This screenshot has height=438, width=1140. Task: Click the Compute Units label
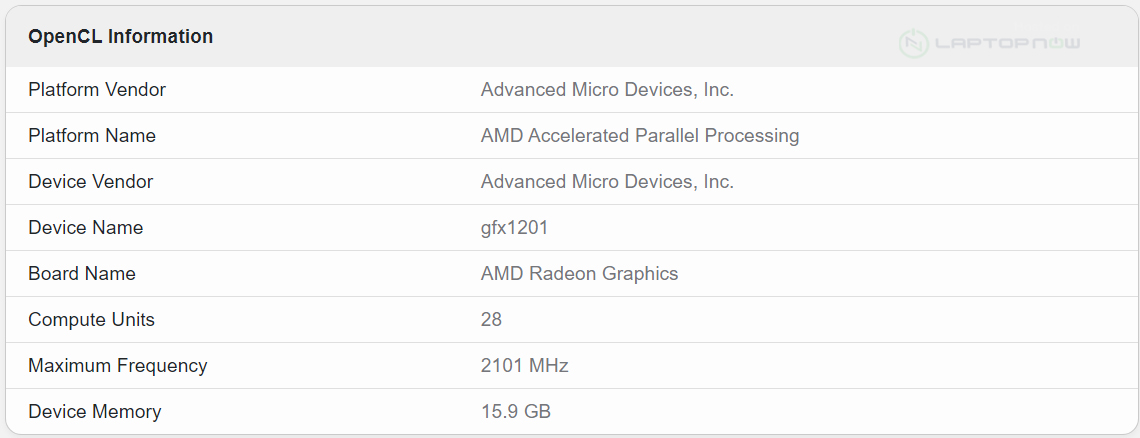[x=92, y=320]
